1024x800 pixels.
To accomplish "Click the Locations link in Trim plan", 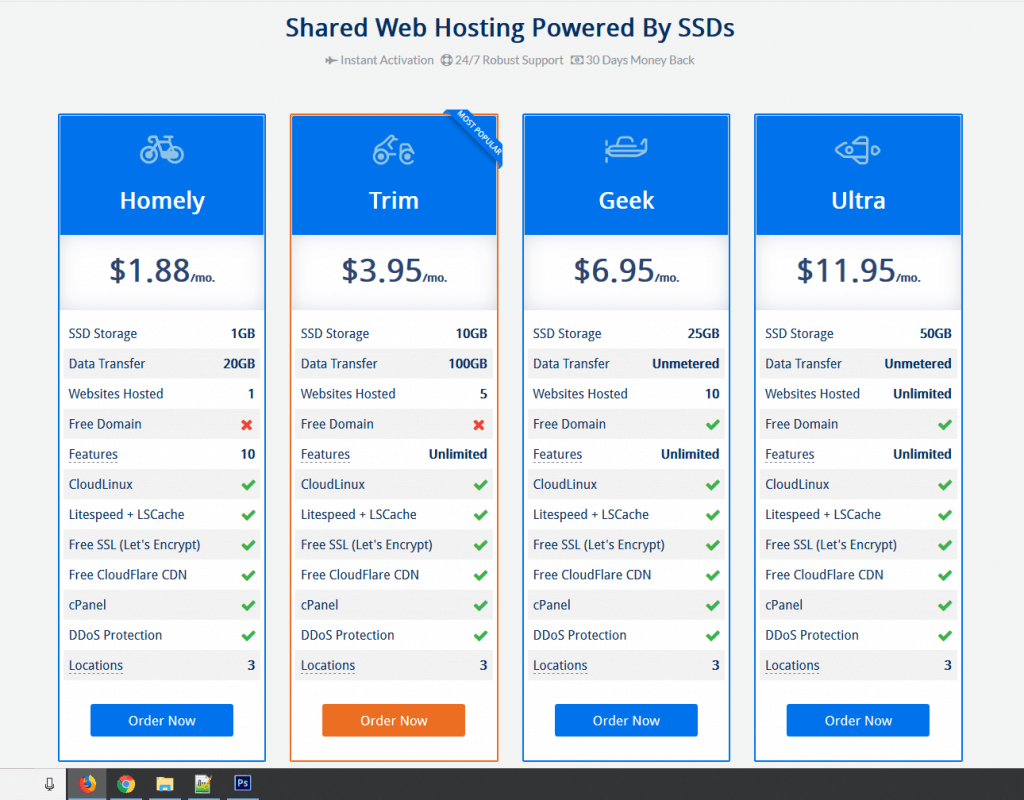I will coord(328,665).
